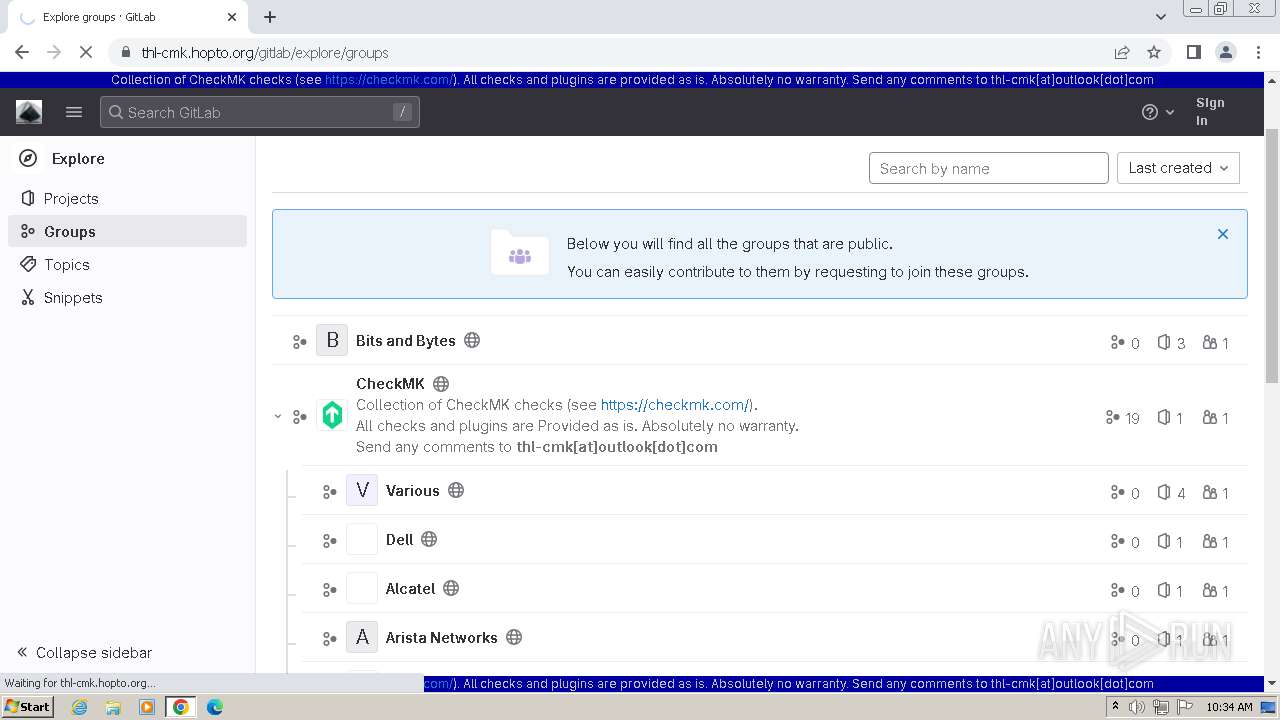The height and width of the screenshot is (720, 1280).
Task: Open Snippets in sidebar
Action: [128, 297]
